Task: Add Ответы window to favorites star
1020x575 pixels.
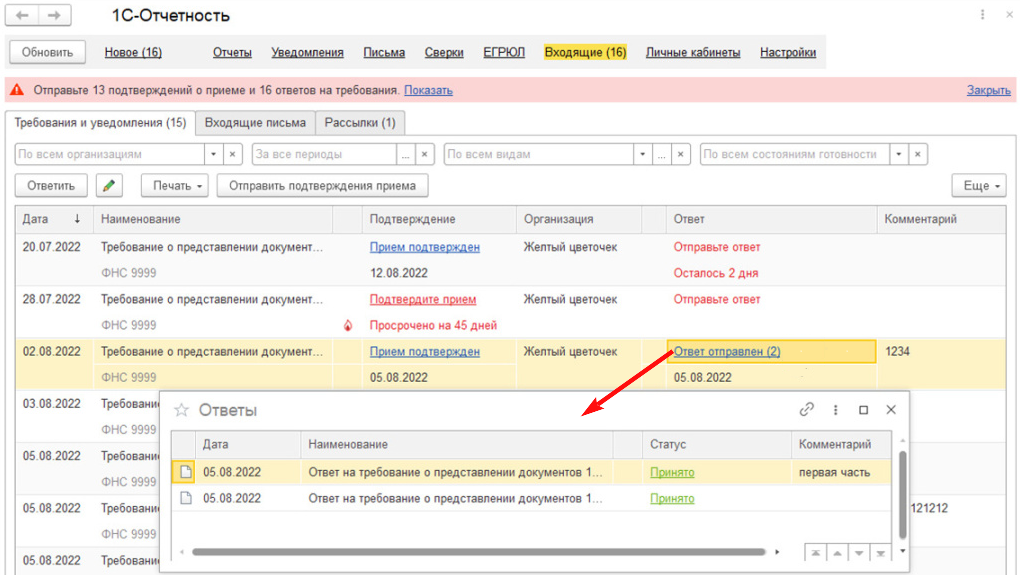Action: coord(181,410)
